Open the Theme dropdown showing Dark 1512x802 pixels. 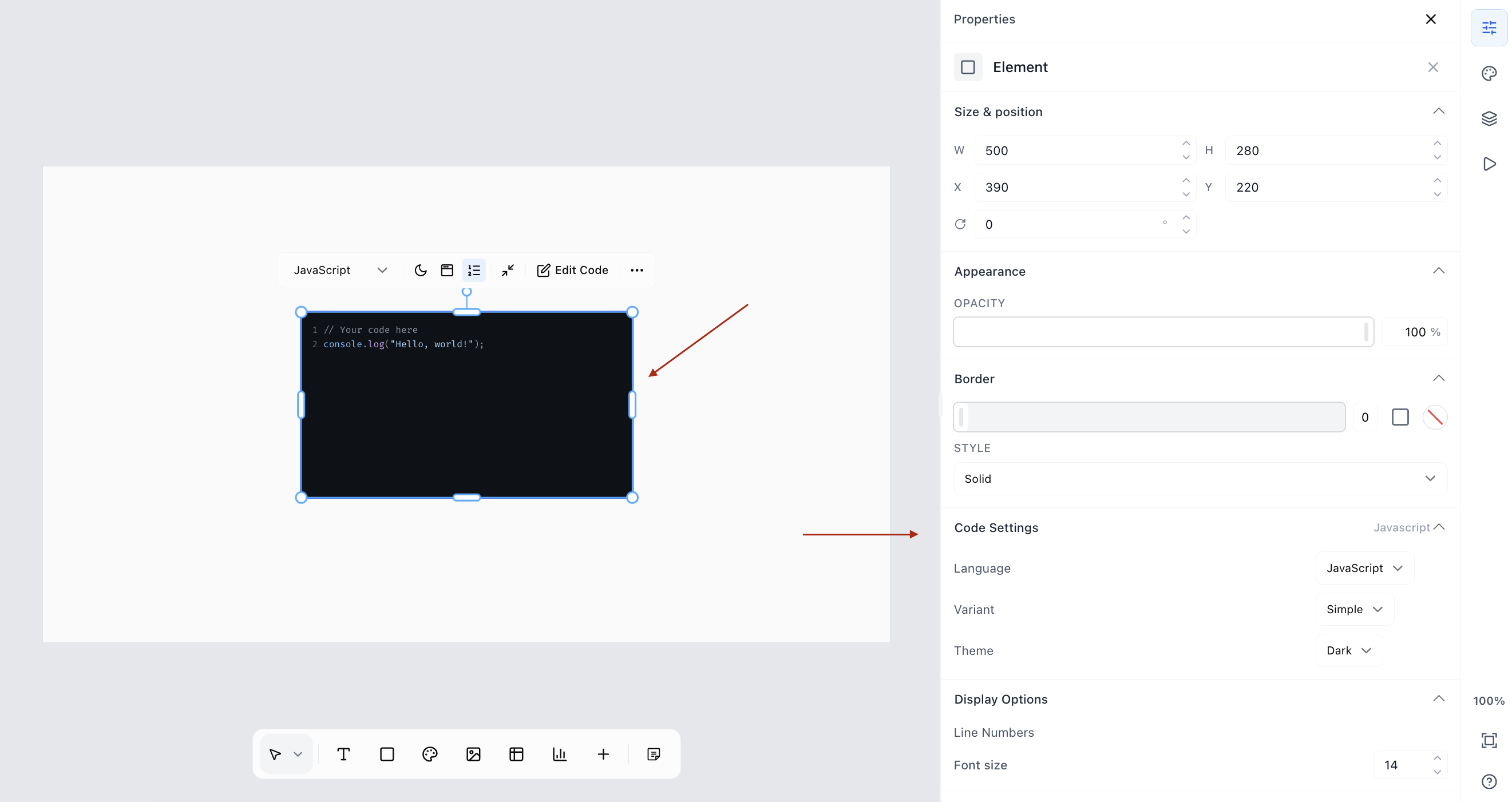click(x=1349, y=650)
